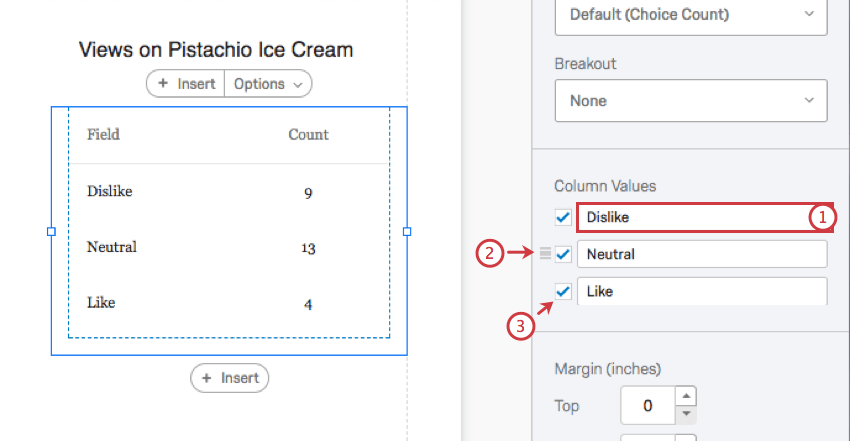Click the plus Insert button above table
Viewport: 850px width, 441px height.
tap(187, 84)
